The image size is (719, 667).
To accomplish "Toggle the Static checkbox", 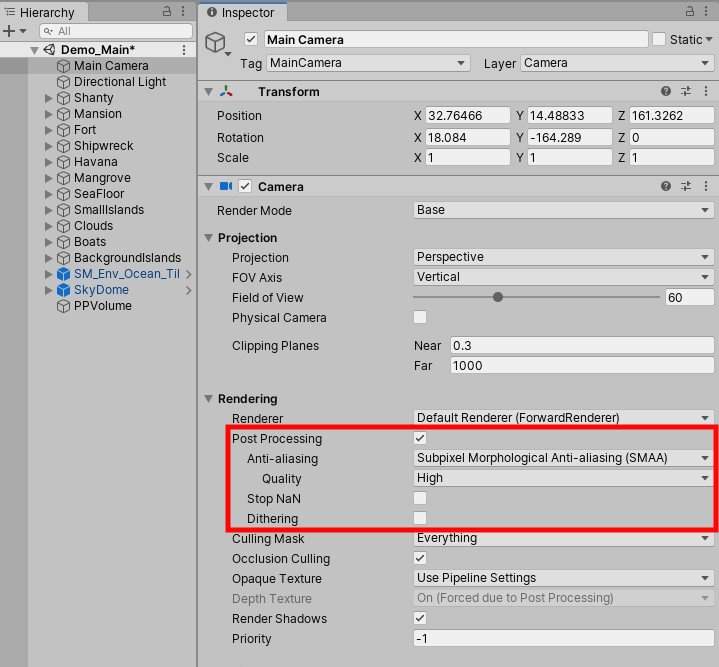I will pyautogui.click(x=659, y=39).
